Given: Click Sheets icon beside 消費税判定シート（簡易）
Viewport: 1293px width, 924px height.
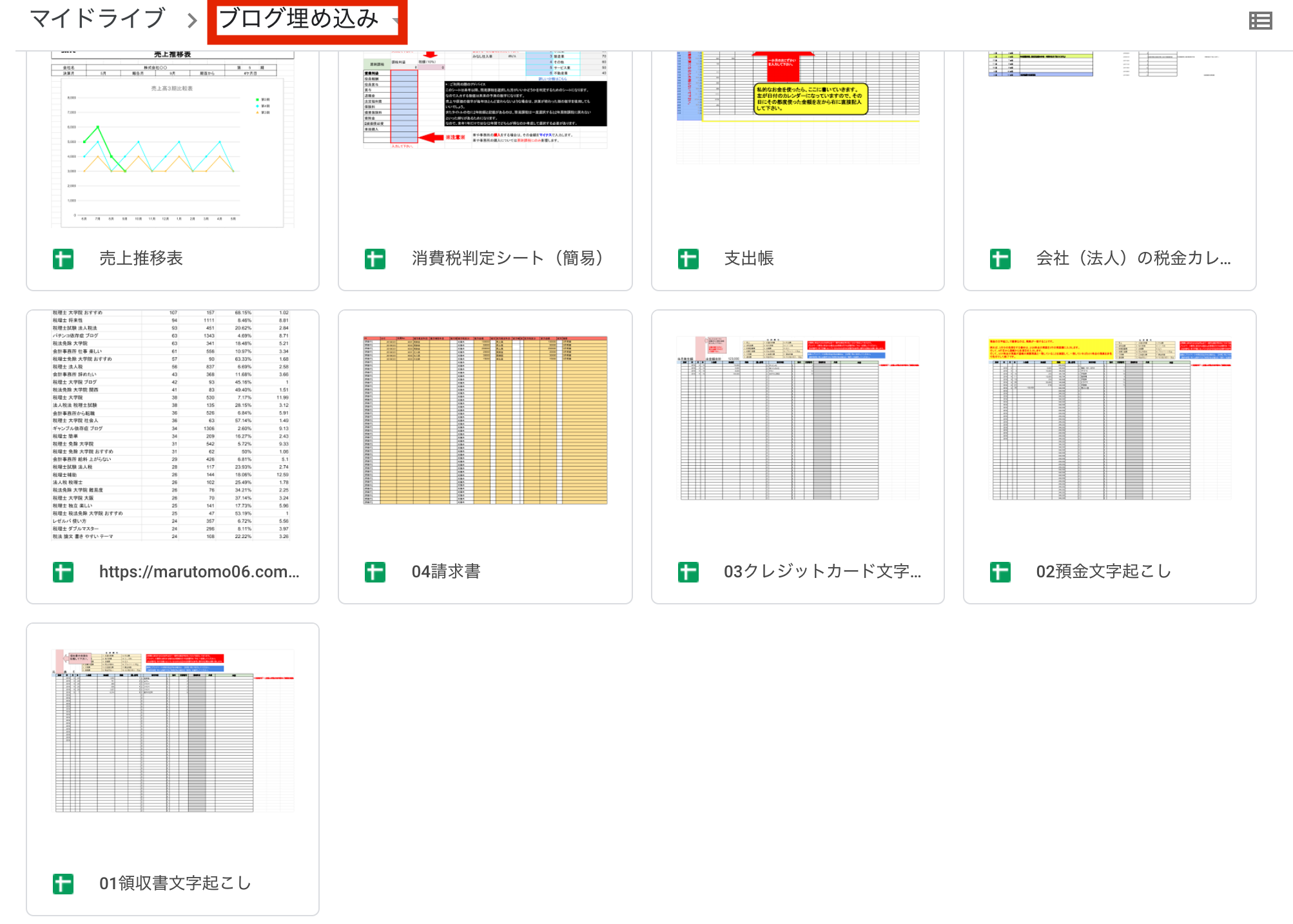Looking at the screenshot, I should 375,259.
